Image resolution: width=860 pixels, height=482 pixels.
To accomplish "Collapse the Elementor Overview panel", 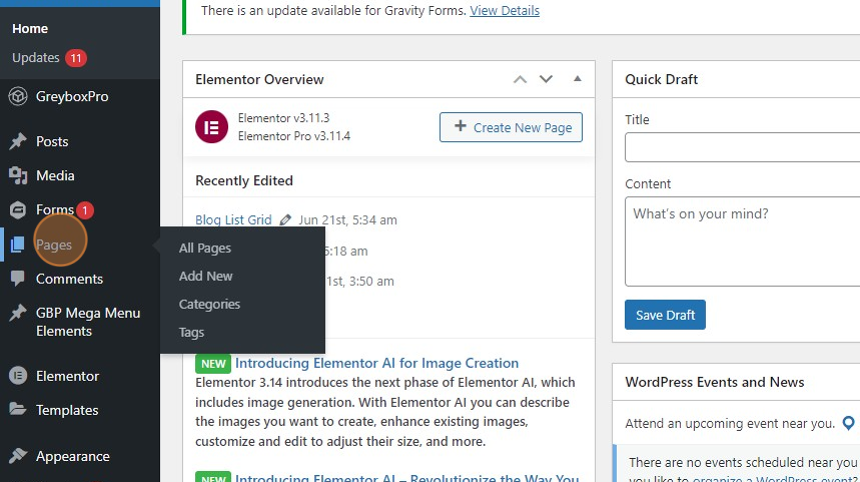I will 577,79.
